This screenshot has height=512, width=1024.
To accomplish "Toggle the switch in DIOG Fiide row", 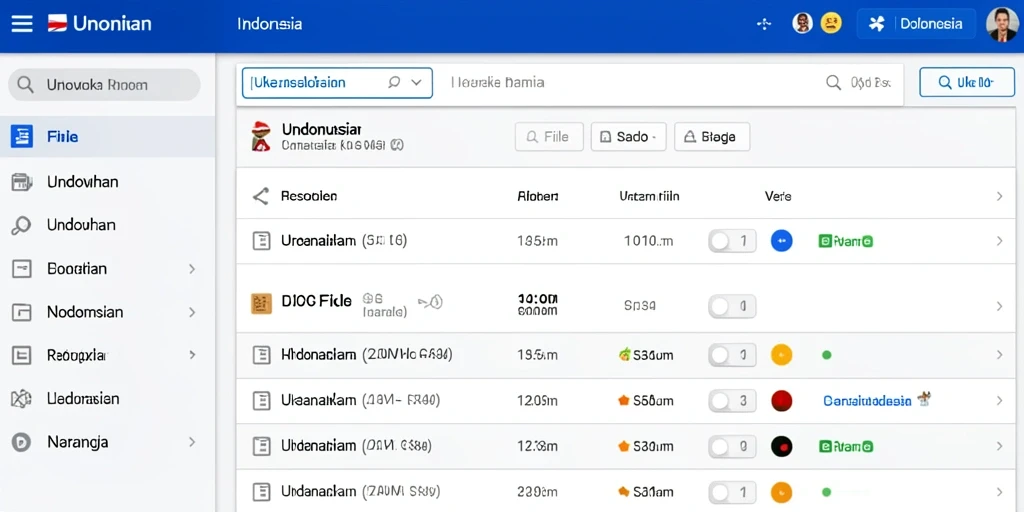I will 732,306.
